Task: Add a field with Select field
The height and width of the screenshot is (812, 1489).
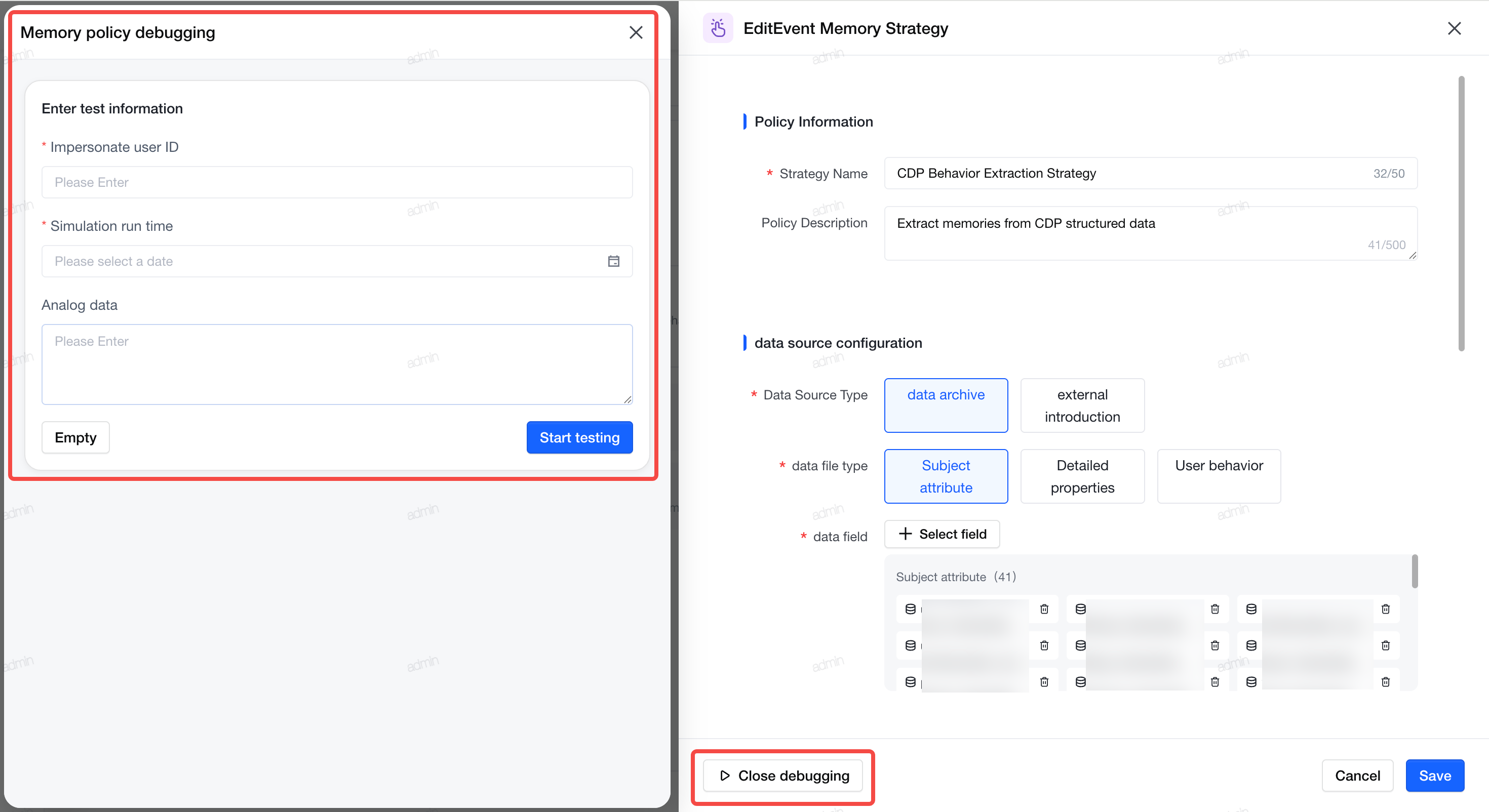Action: tap(942, 534)
